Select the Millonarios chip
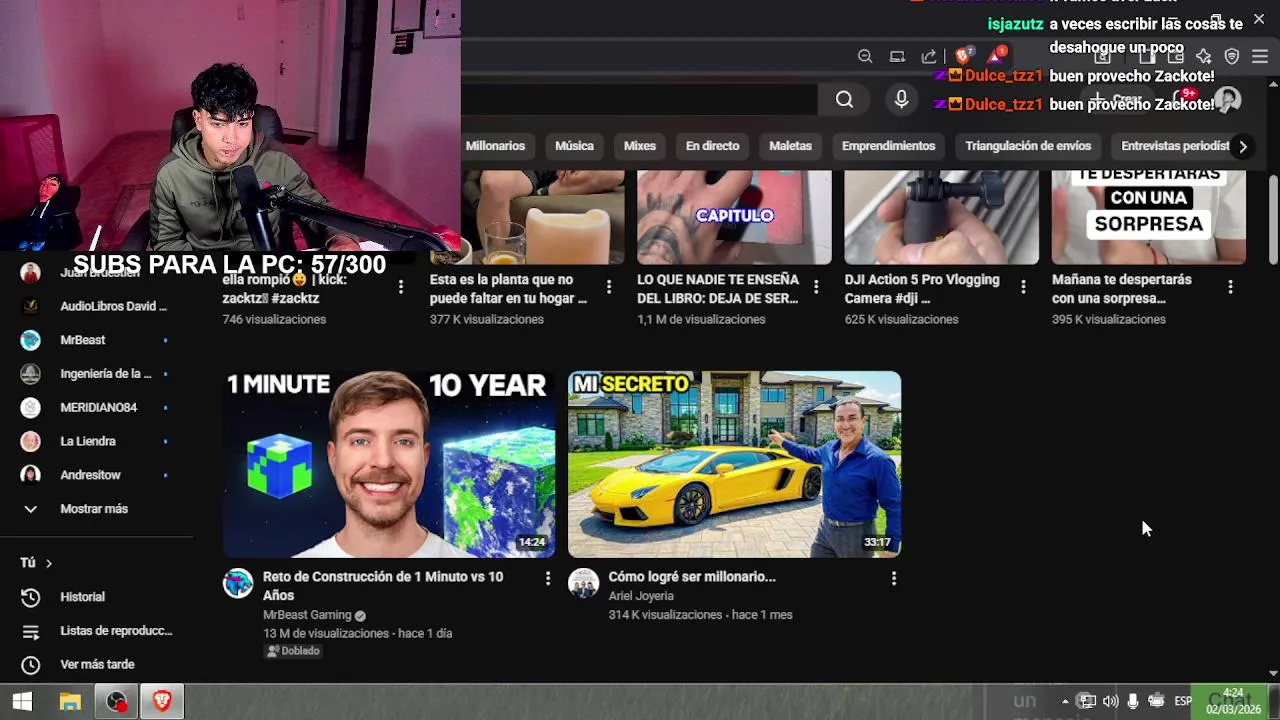This screenshot has width=1280, height=720. click(495, 146)
